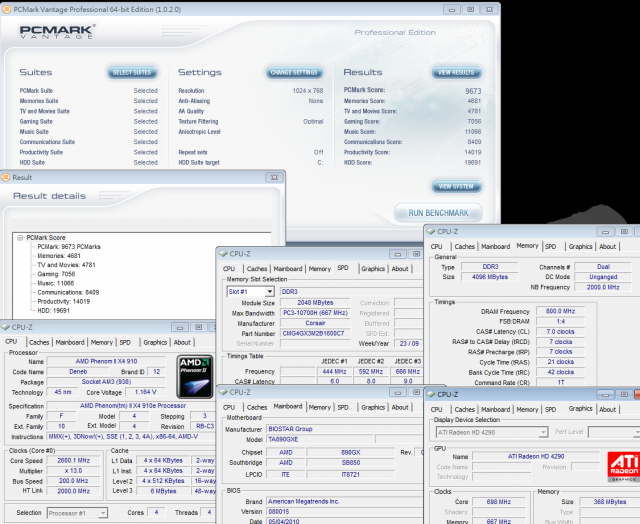Click the CPU-Z icon in the Memory window title

[x=431, y=231]
